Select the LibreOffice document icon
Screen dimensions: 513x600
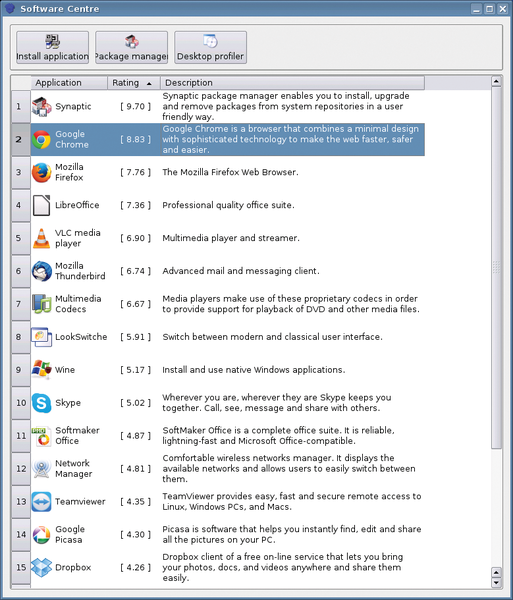41,205
